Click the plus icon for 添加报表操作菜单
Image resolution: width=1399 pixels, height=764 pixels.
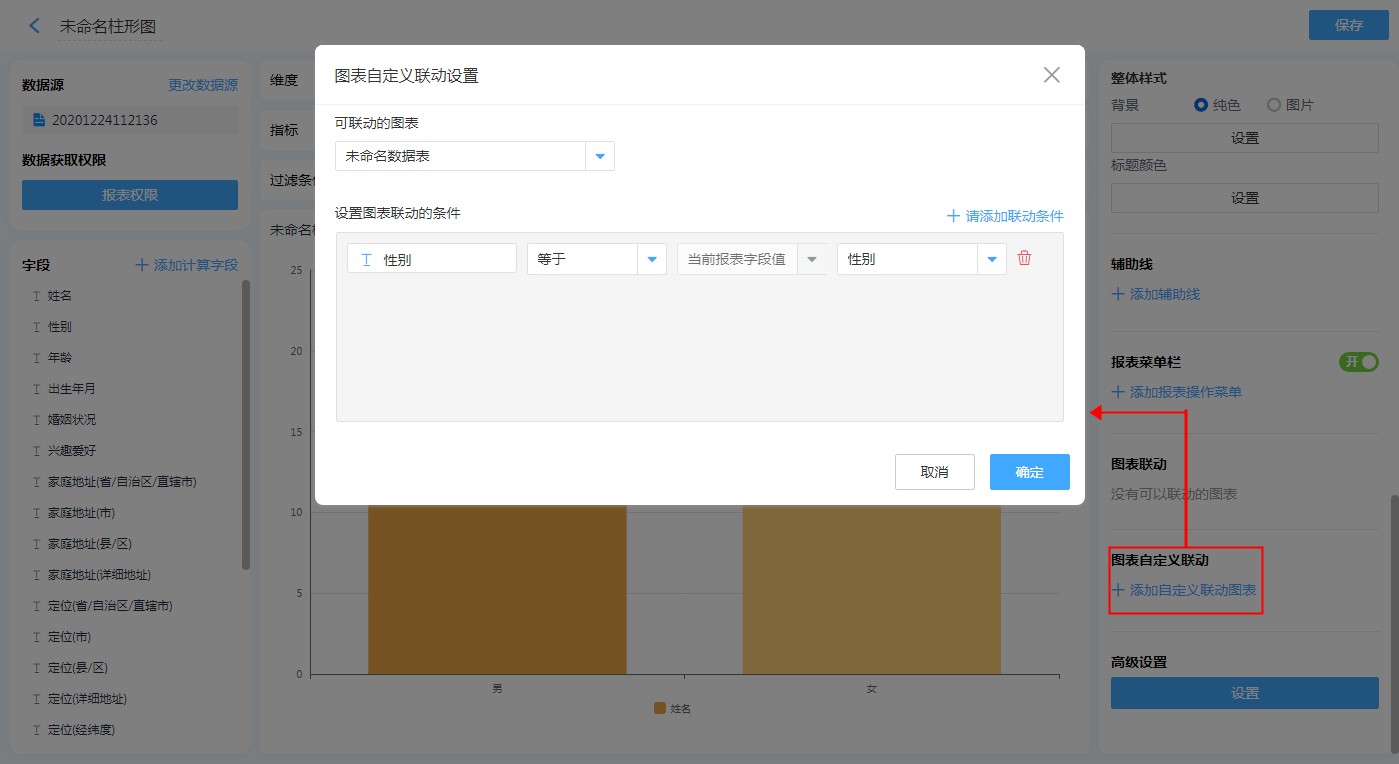click(x=1118, y=392)
